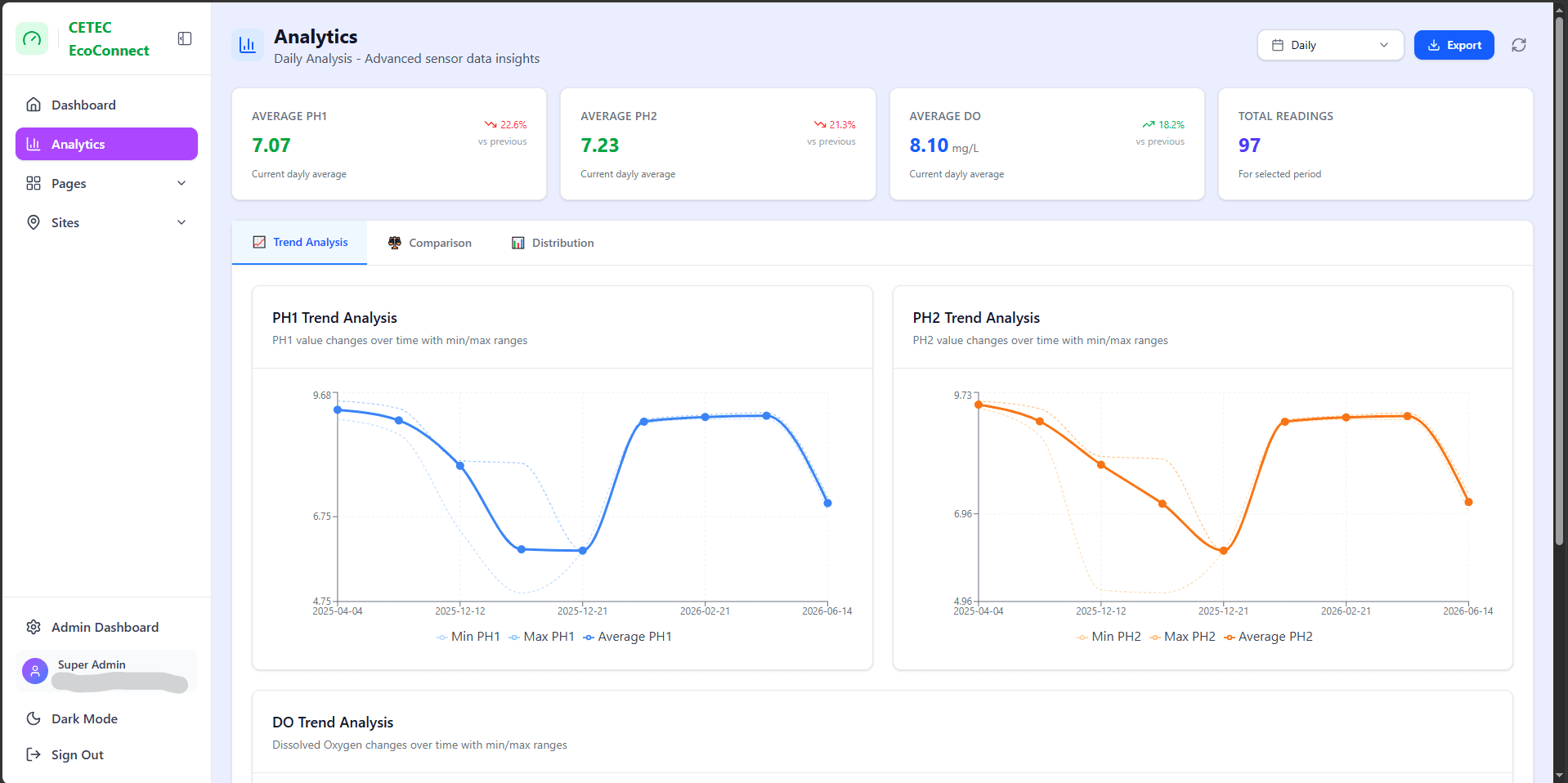Toggle Average PH1 legend series
1568x783 pixels.
click(x=627, y=637)
